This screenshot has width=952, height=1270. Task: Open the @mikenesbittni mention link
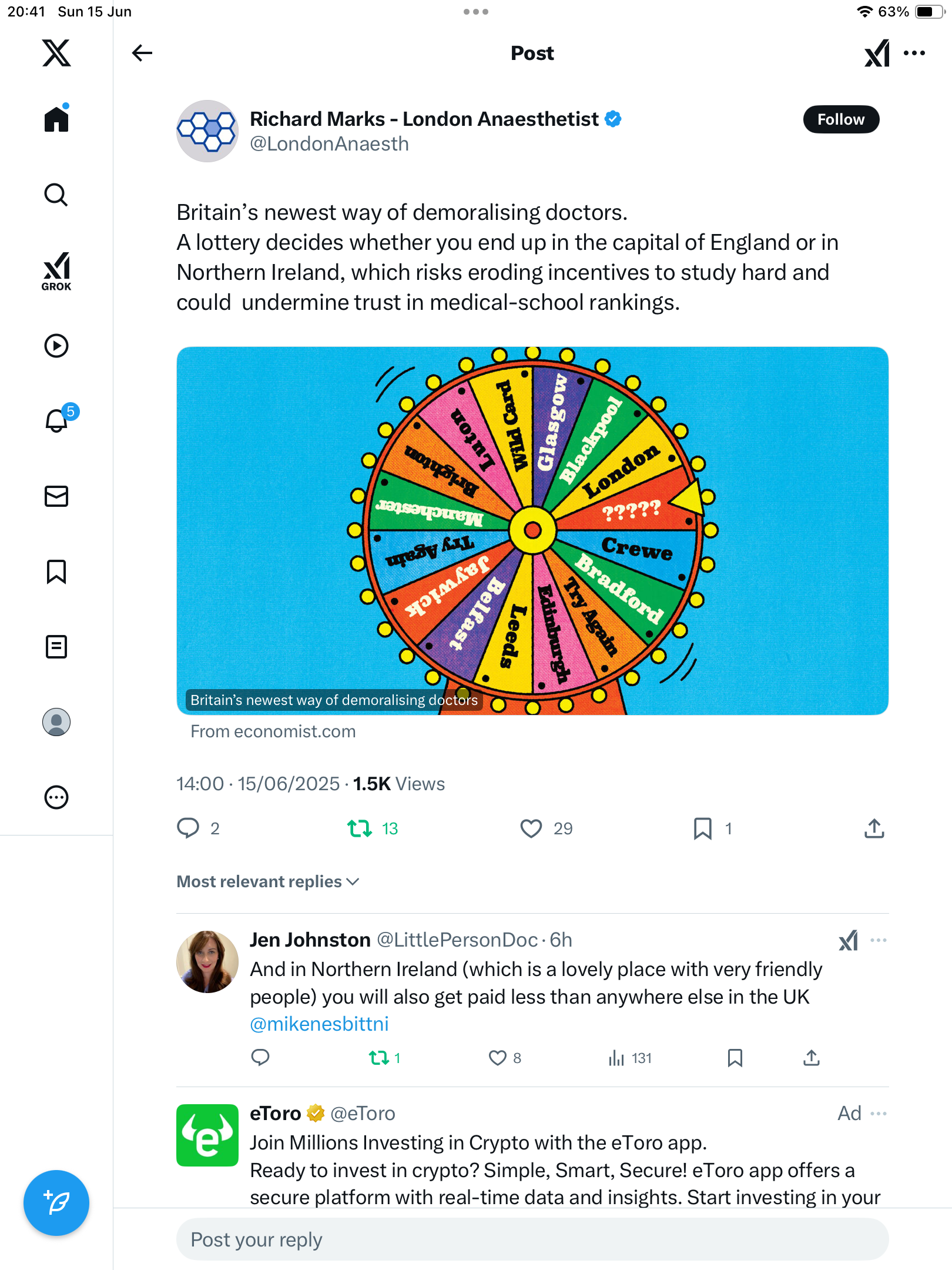319,1024
